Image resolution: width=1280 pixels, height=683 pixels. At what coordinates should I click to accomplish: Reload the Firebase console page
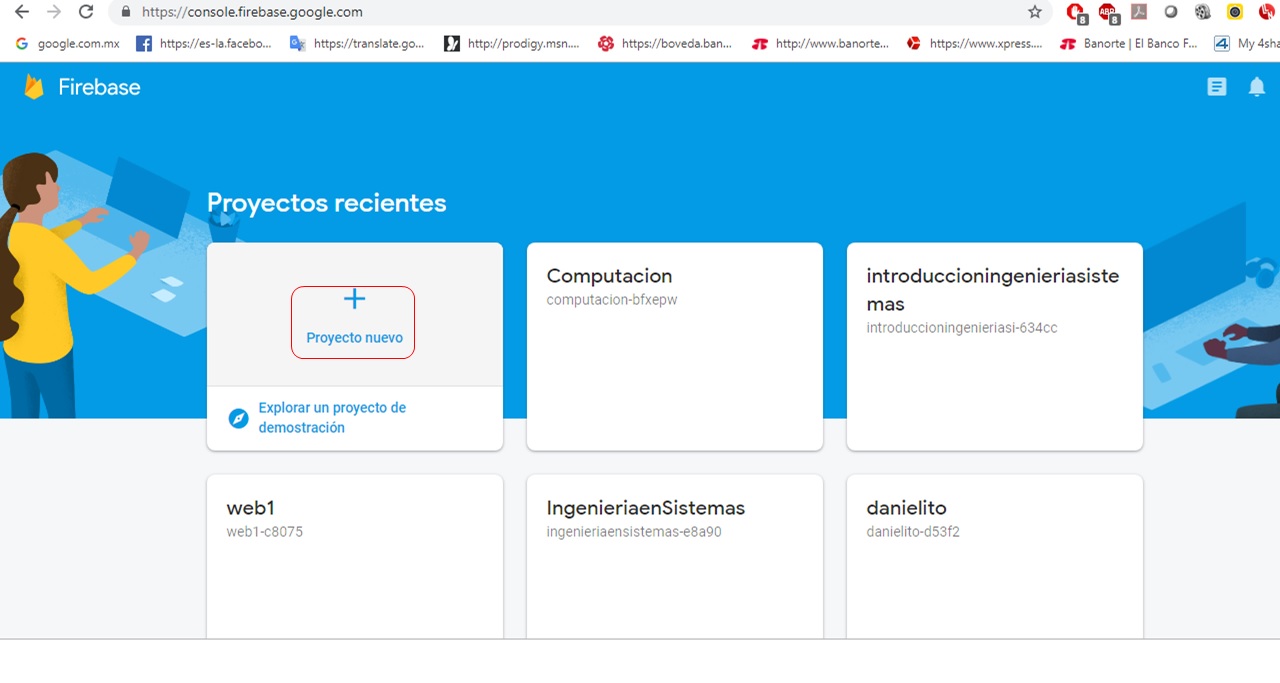[x=86, y=12]
